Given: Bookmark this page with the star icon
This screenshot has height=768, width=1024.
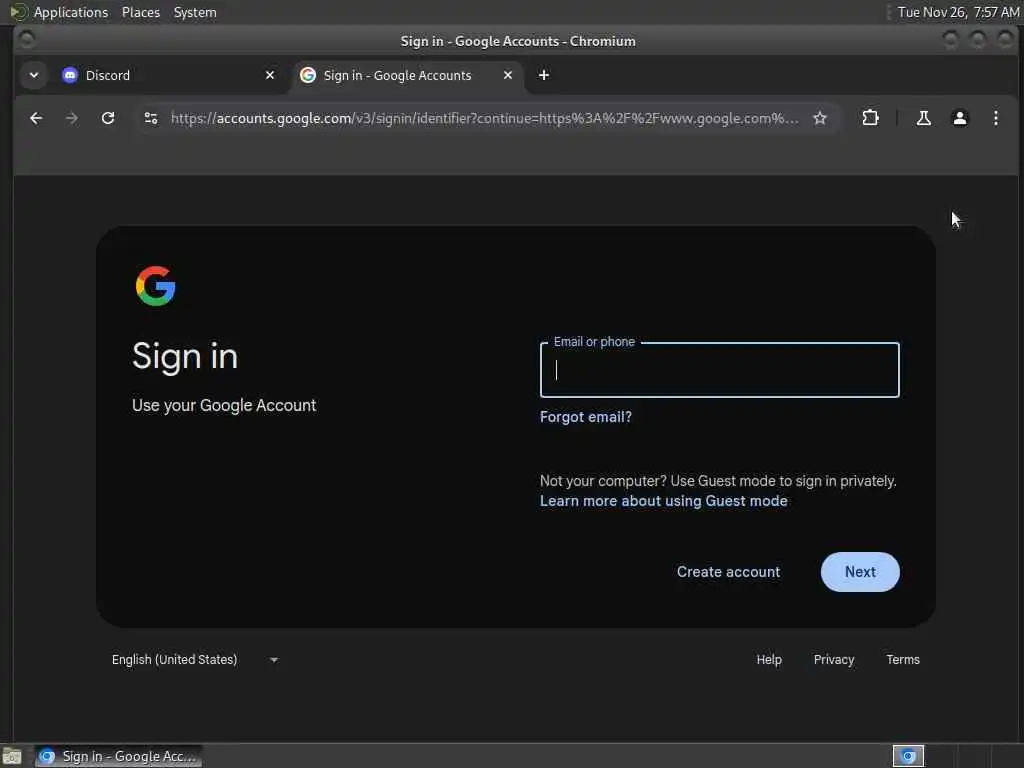Looking at the screenshot, I should tap(820, 118).
